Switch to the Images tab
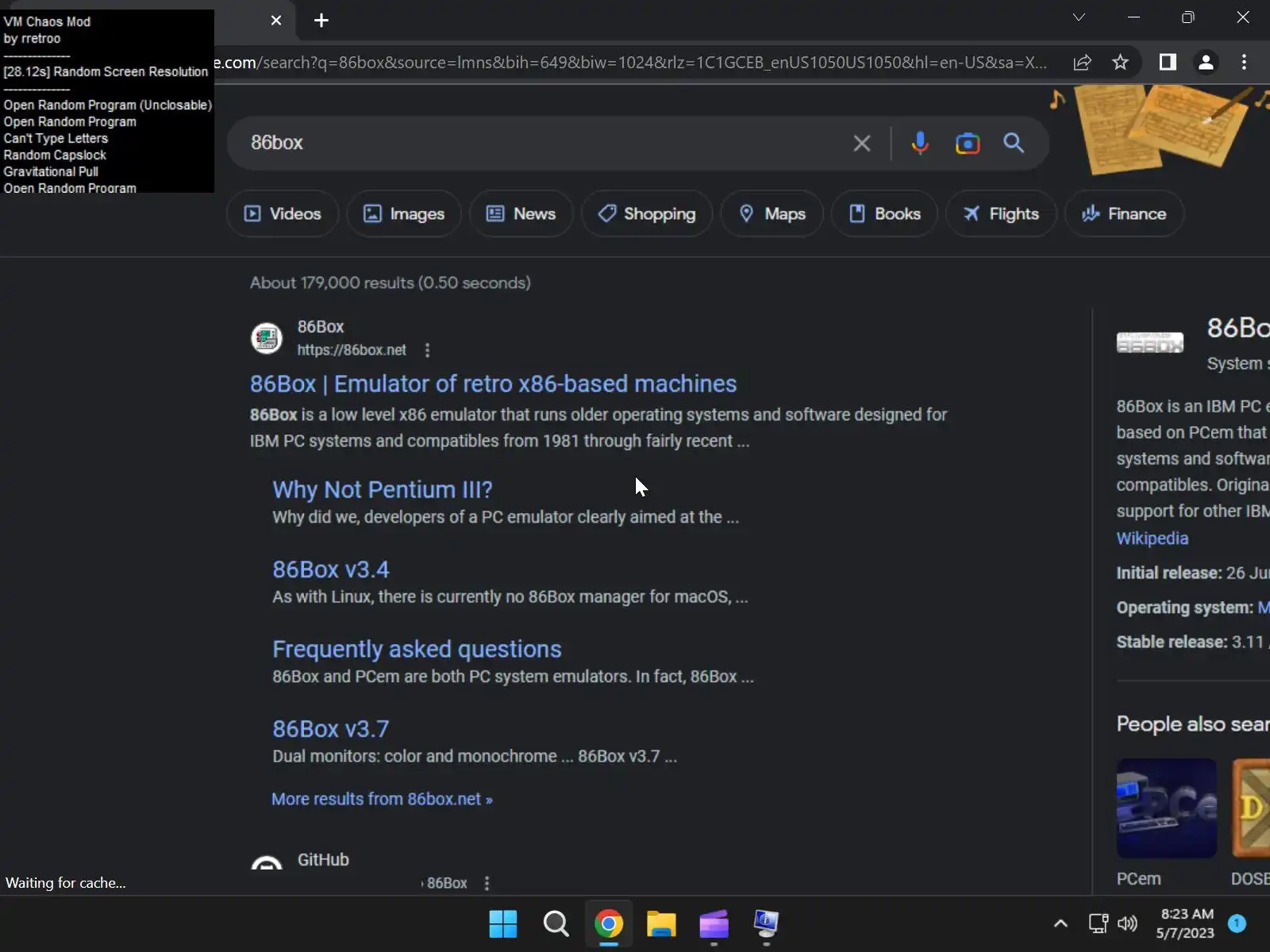Image resolution: width=1270 pixels, height=952 pixels. (x=404, y=213)
